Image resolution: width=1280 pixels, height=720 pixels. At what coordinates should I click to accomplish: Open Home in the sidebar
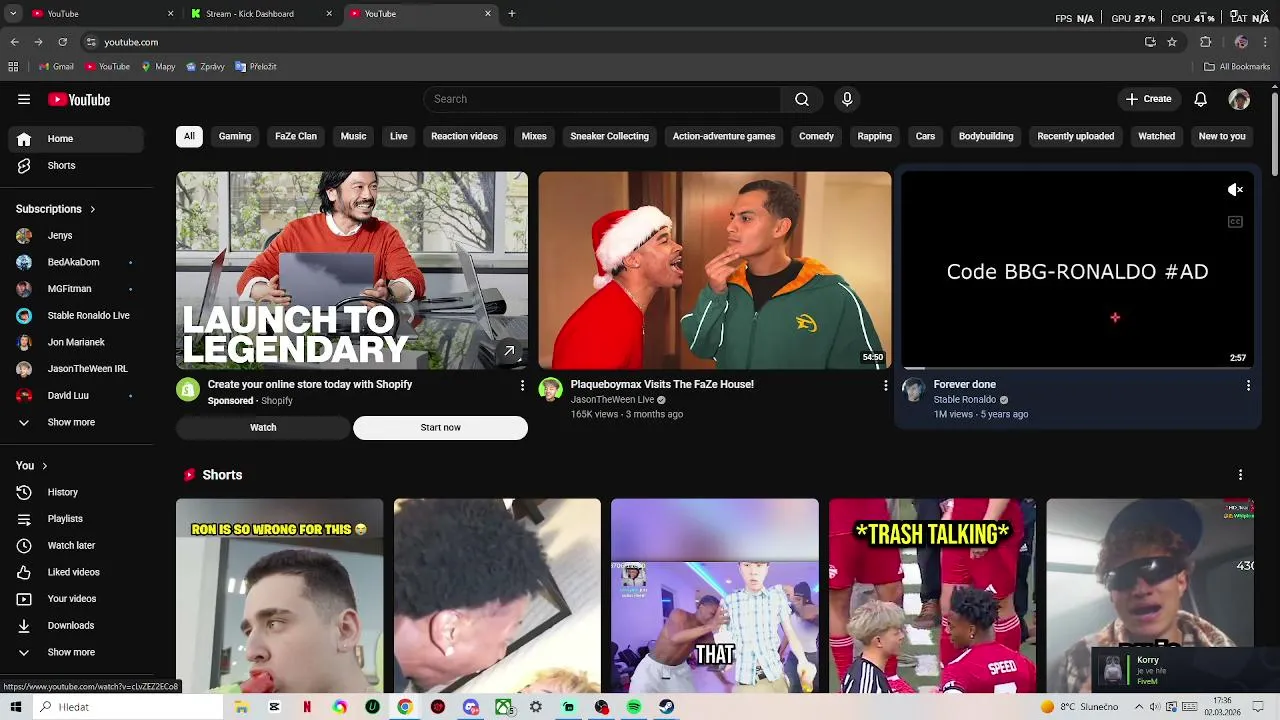click(x=76, y=139)
